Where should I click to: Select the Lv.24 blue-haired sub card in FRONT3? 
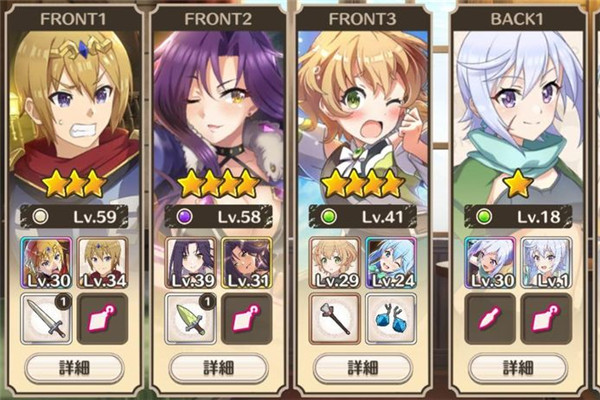coord(391,263)
